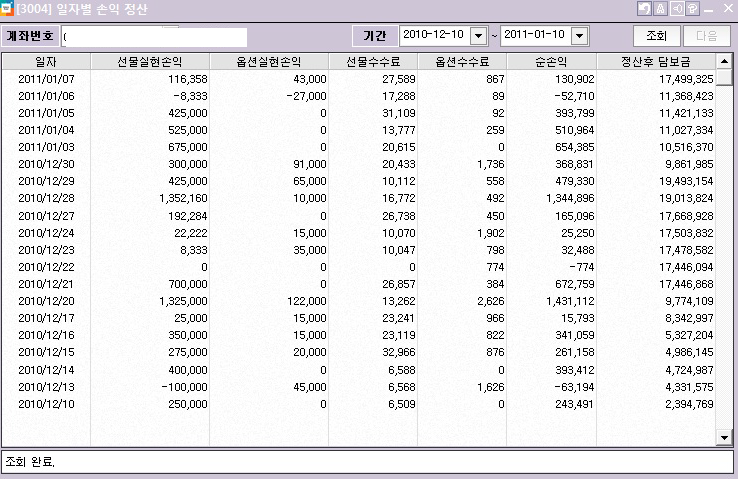
Task: Click the scrollbar down arrow
Action: 724,438
